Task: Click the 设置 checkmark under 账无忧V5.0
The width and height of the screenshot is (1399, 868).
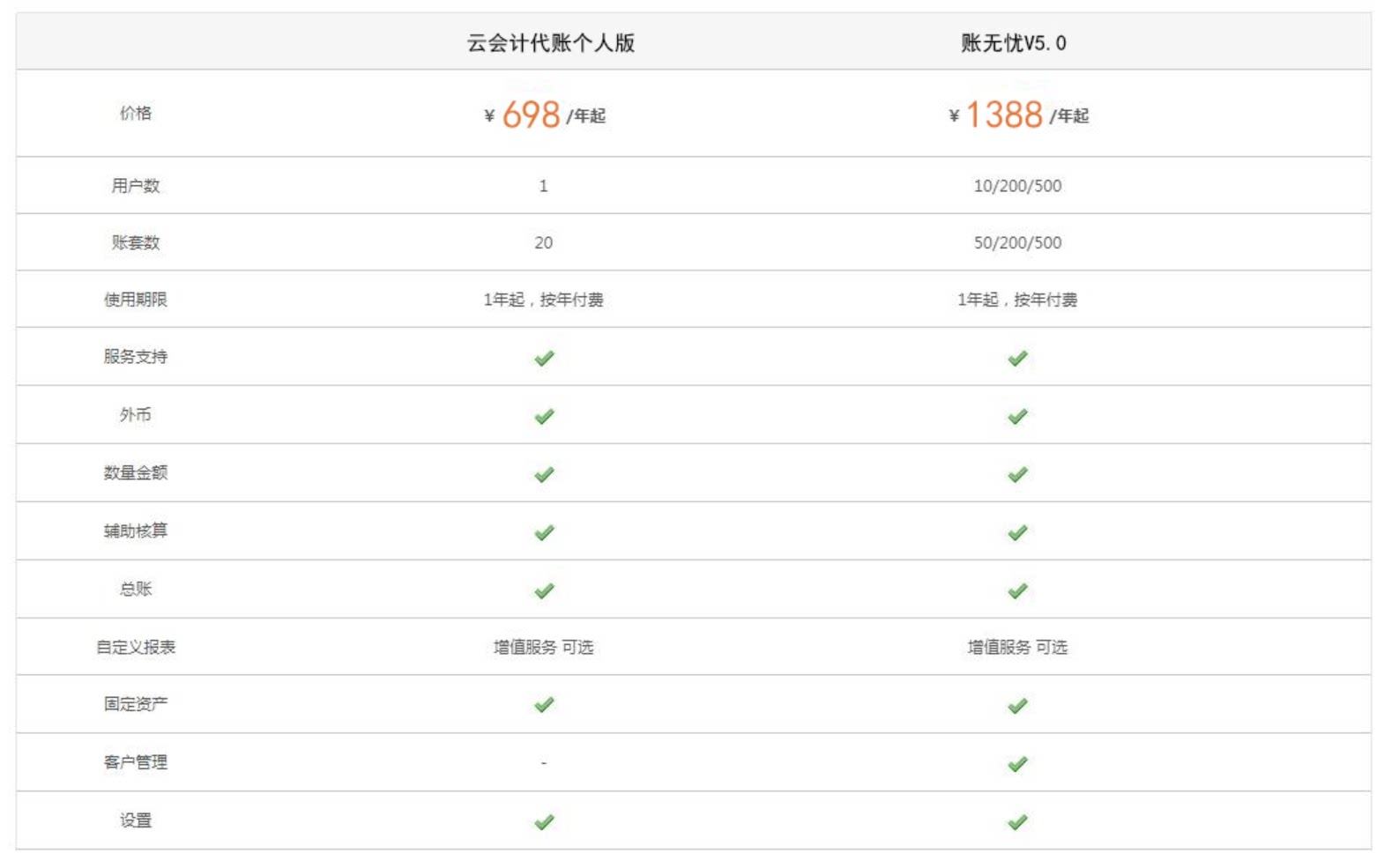Action: pos(1017,821)
